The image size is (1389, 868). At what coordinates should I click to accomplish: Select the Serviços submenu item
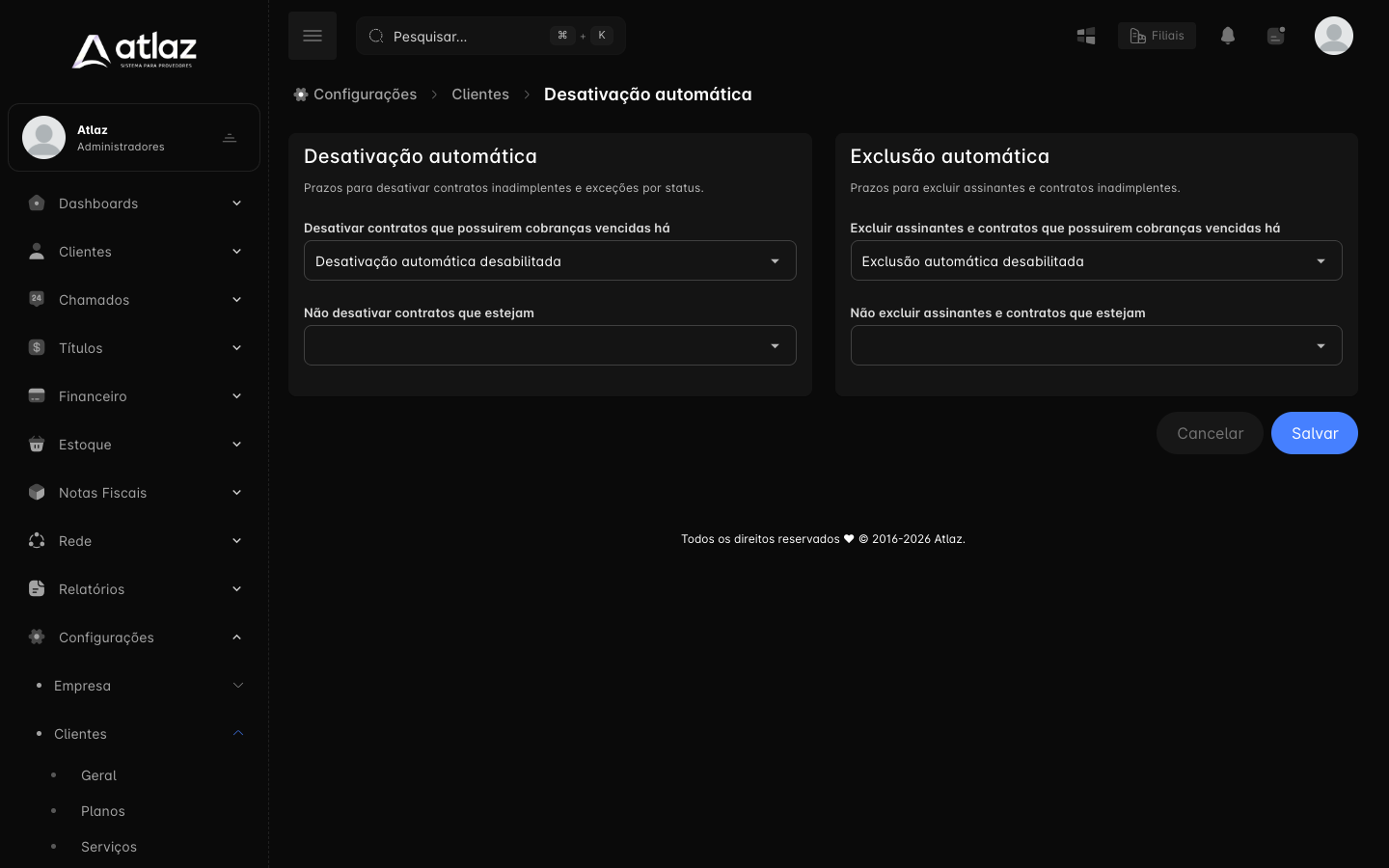(109, 847)
